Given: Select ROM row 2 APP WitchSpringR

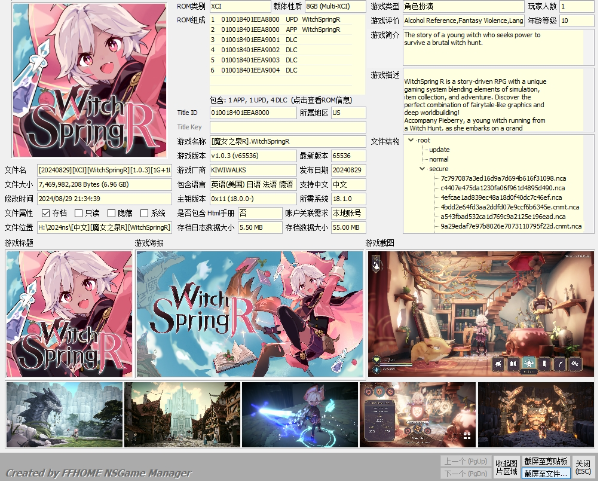Looking at the screenshot, I should tap(281, 30).
